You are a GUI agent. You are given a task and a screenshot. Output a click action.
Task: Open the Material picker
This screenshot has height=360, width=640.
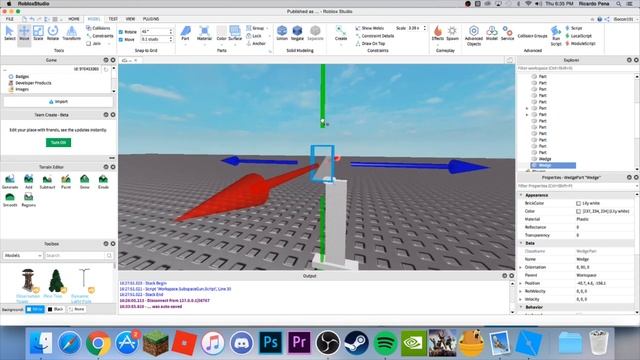(x=204, y=33)
